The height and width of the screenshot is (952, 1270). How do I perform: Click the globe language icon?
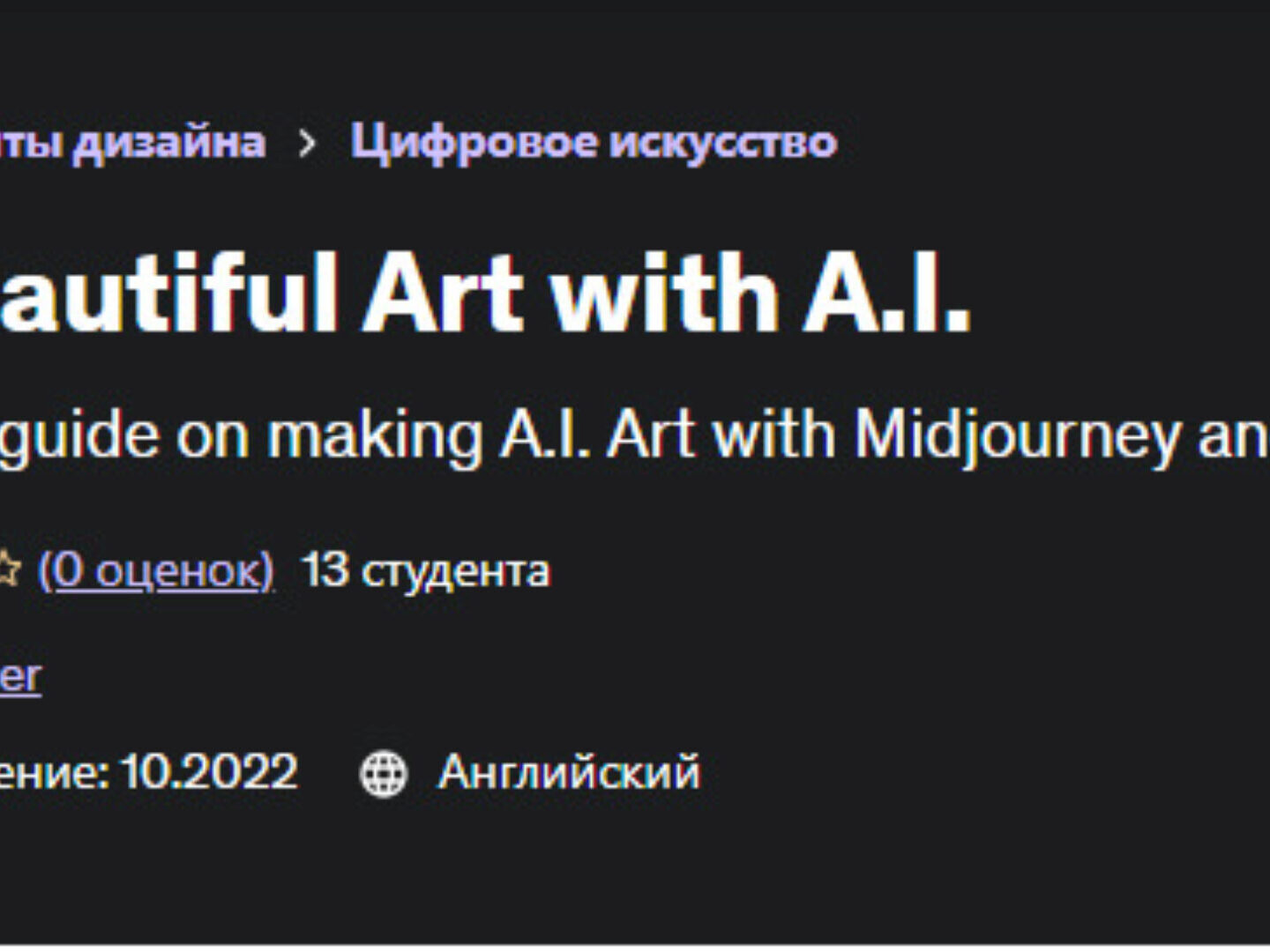(384, 774)
